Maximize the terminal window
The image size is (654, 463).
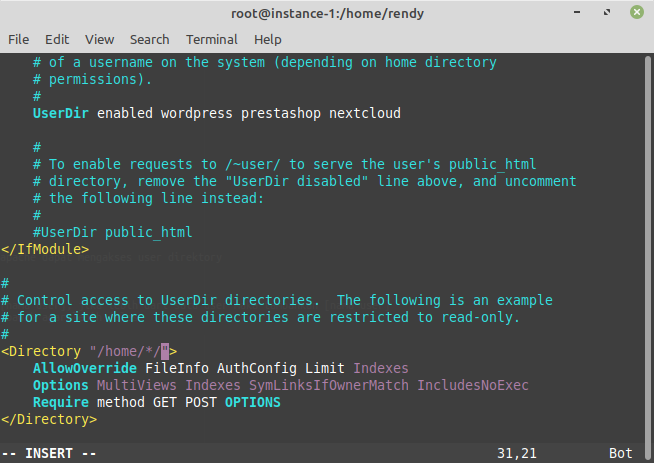click(x=607, y=13)
